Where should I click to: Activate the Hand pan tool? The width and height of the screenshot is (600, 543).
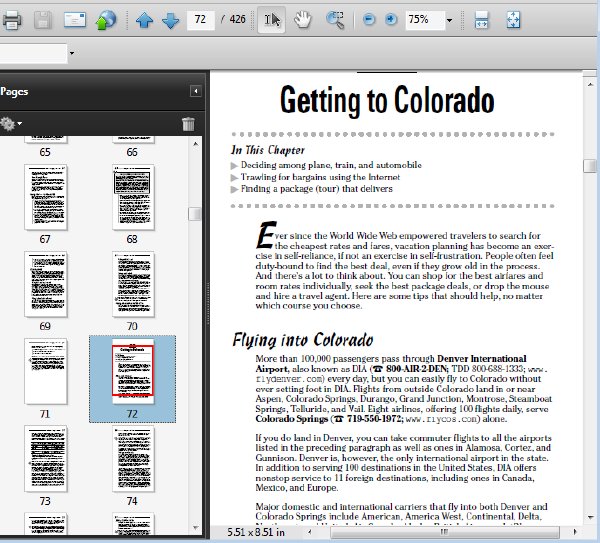click(x=302, y=20)
